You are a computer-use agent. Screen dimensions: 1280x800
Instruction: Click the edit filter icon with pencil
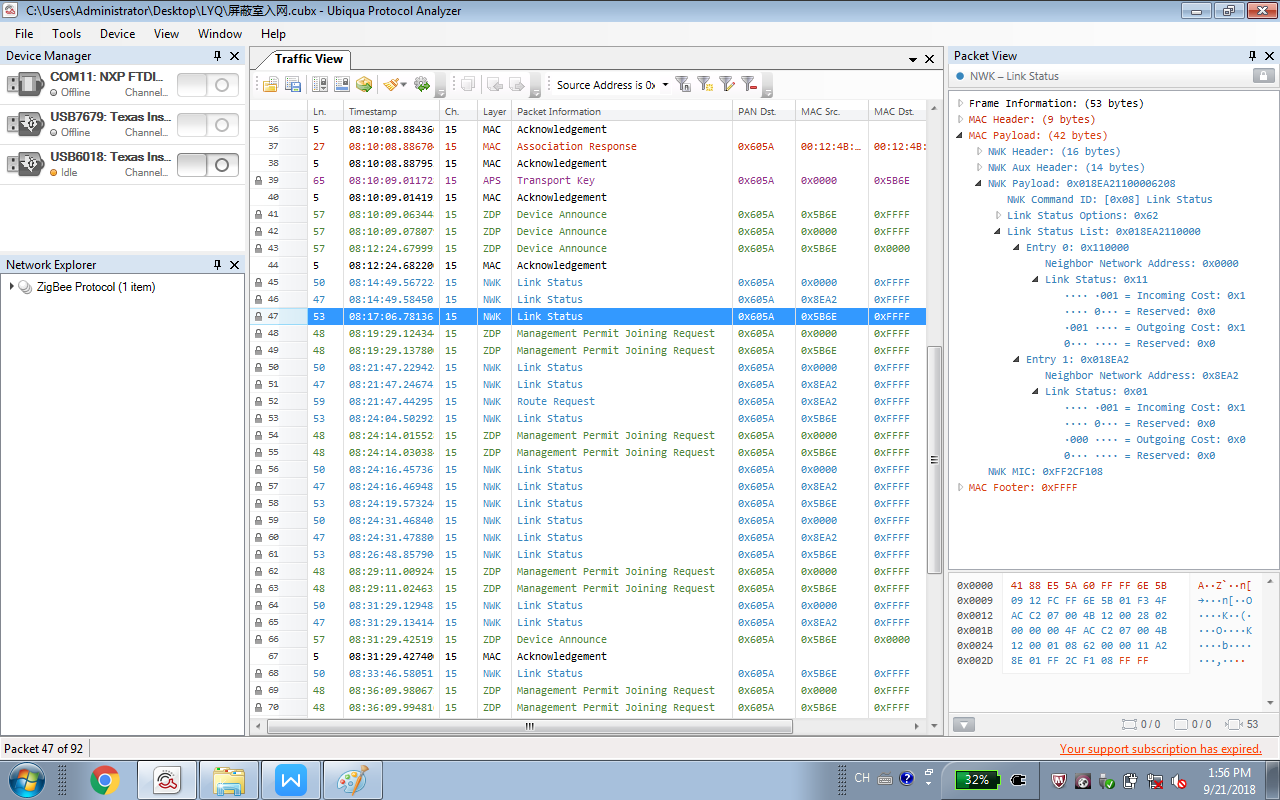click(727, 85)
